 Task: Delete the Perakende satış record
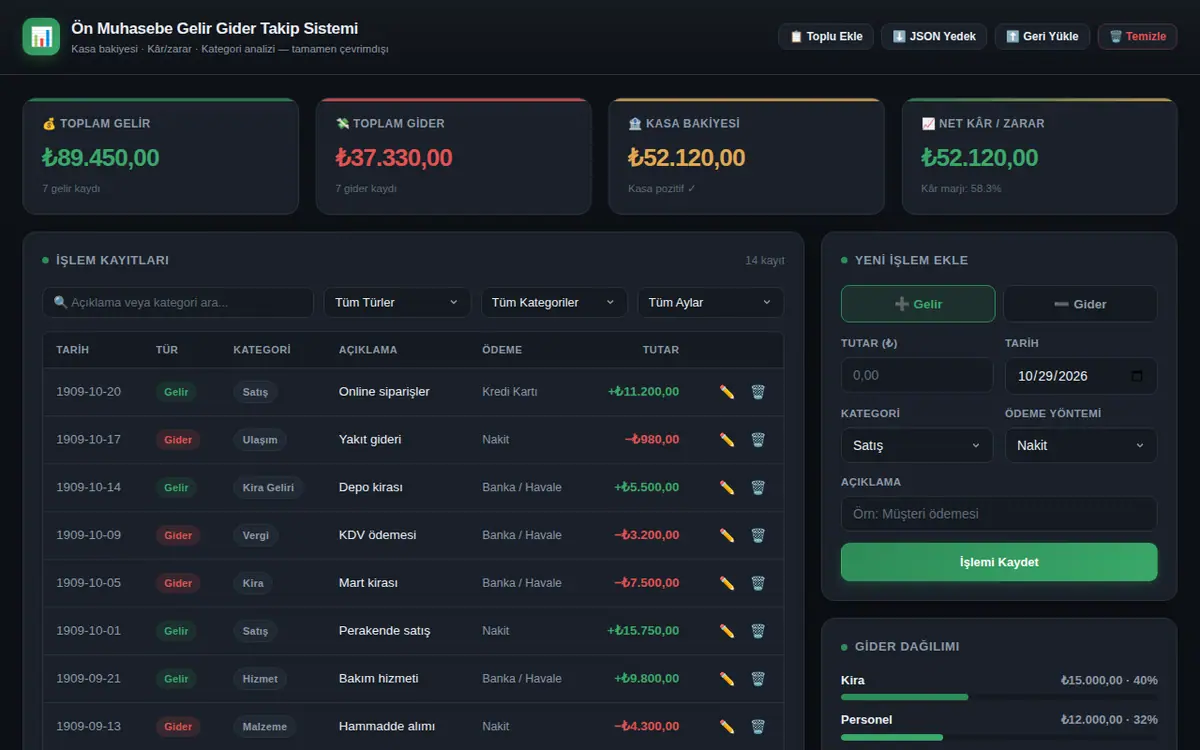(x=758, y=631)
